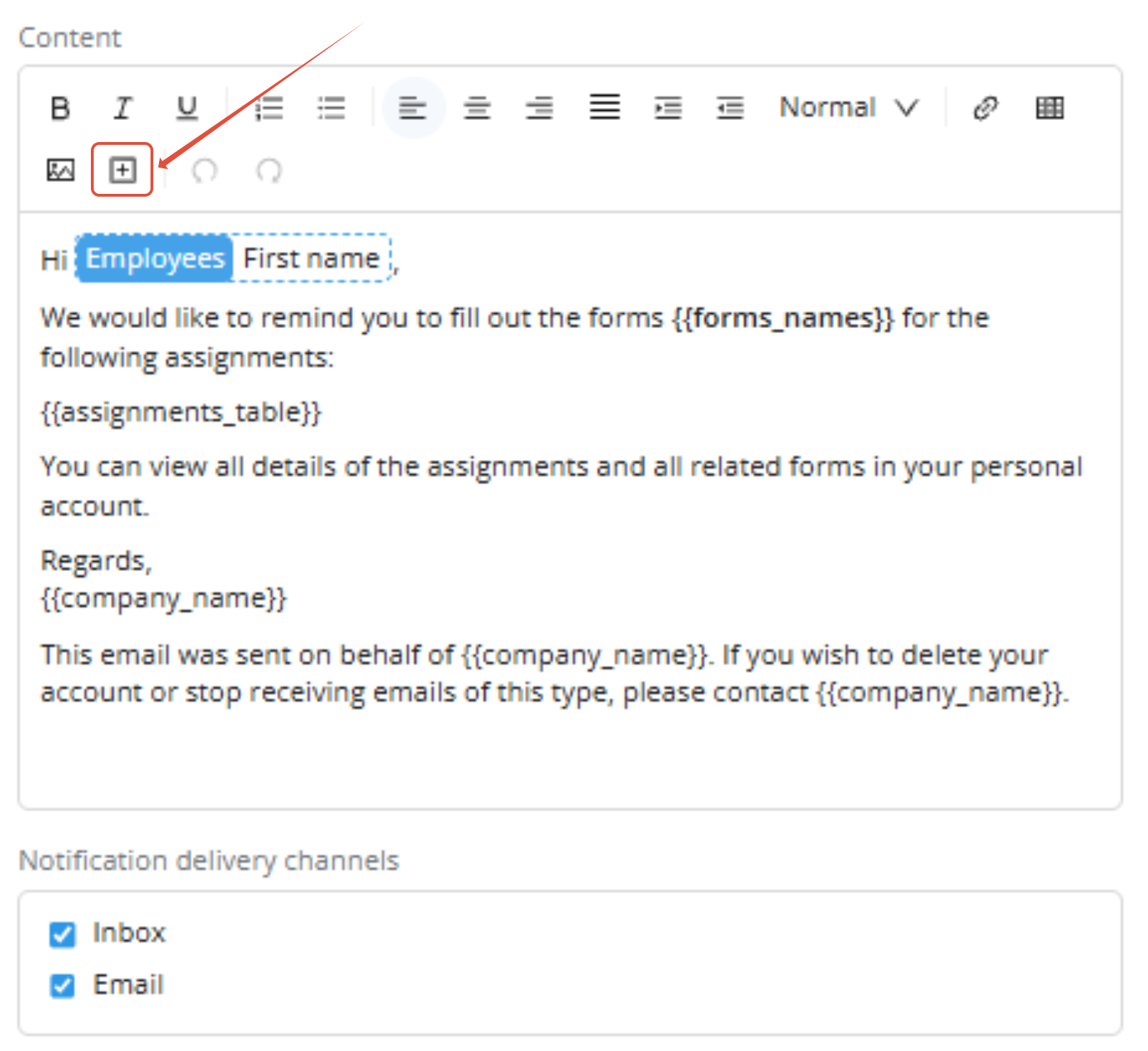Screen dimensions: 1148x1051
Task: Open the insert placeholder plus icon
Action: click(x=122, y=170)
